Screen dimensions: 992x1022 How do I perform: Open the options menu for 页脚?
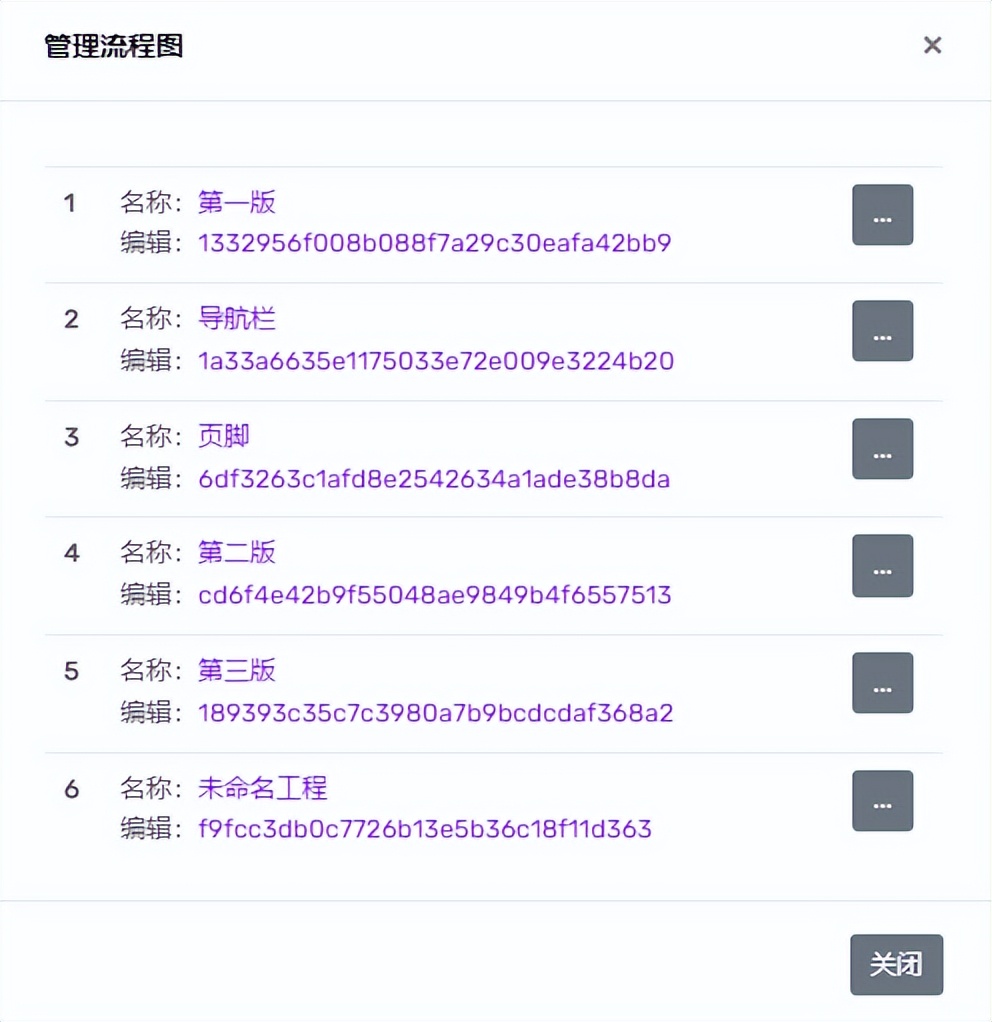tap(882, 448)
